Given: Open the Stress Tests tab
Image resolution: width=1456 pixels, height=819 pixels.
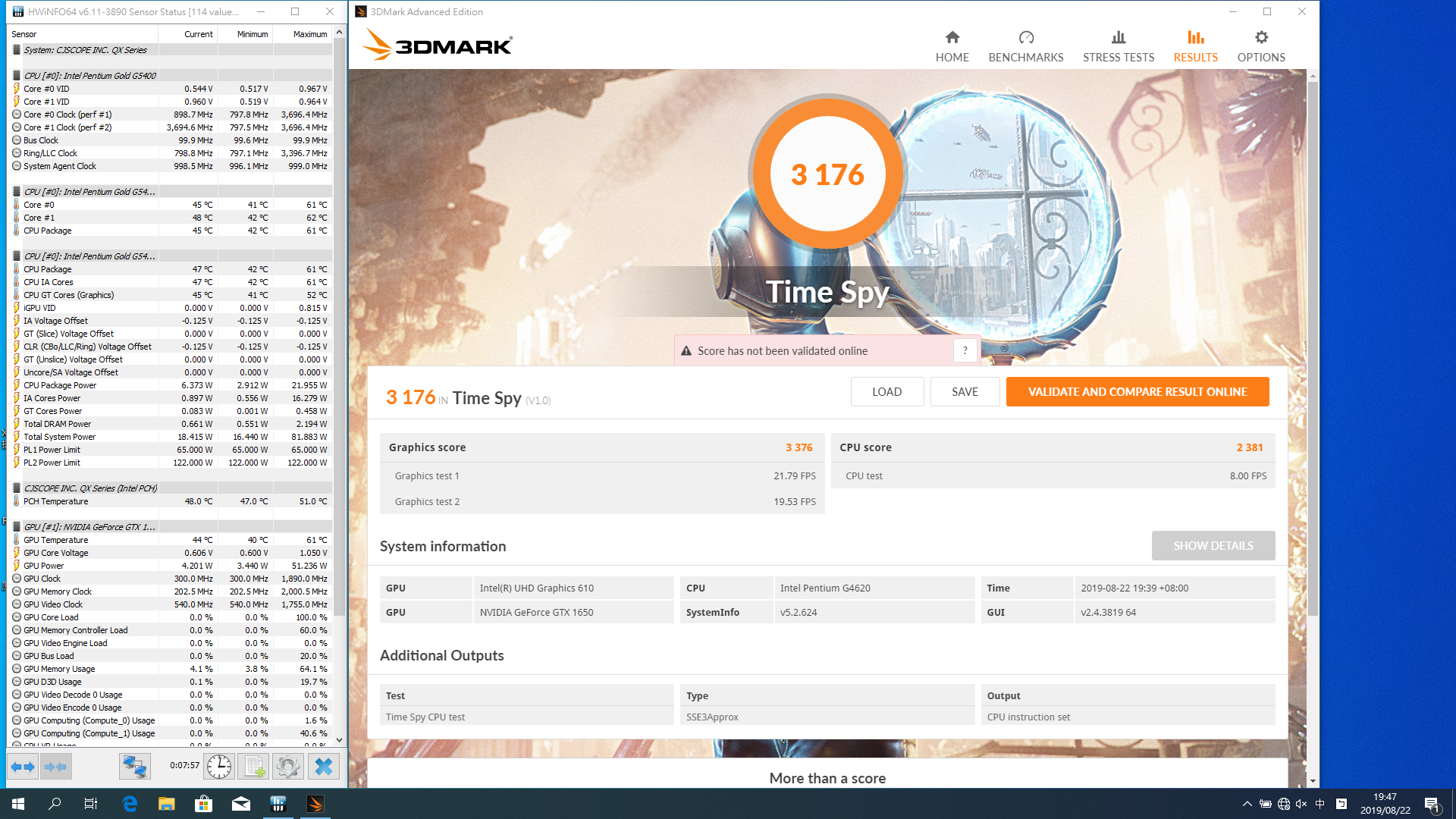Looking at the screenshot, I should coord(1118,46).
